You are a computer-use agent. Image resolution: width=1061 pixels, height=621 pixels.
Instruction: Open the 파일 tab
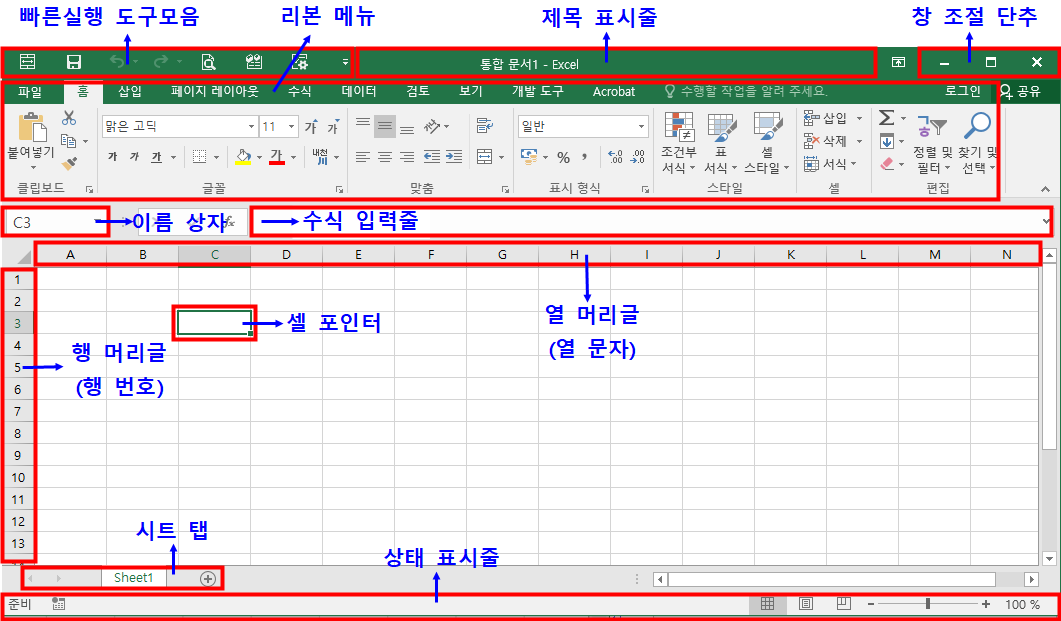[30, 92]
